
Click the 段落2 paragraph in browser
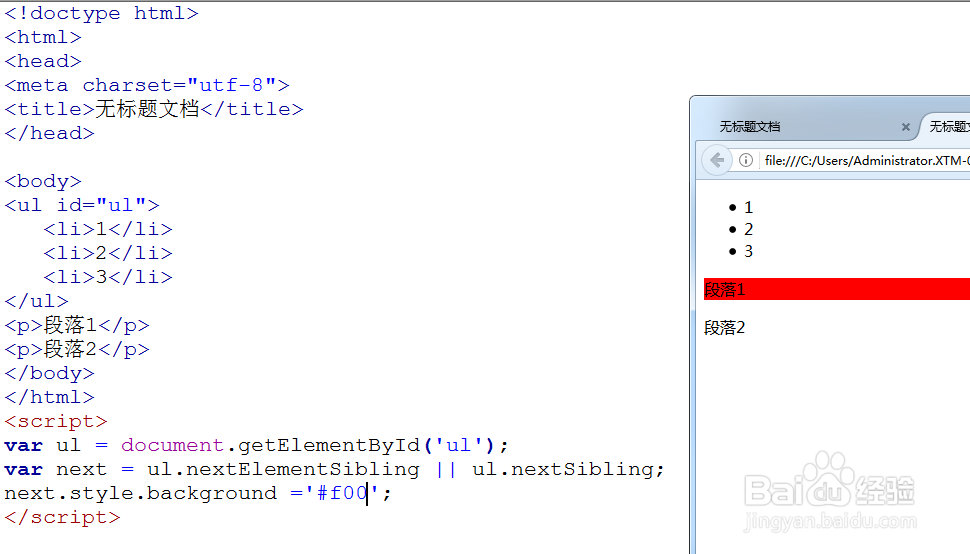tap(724, 328)
